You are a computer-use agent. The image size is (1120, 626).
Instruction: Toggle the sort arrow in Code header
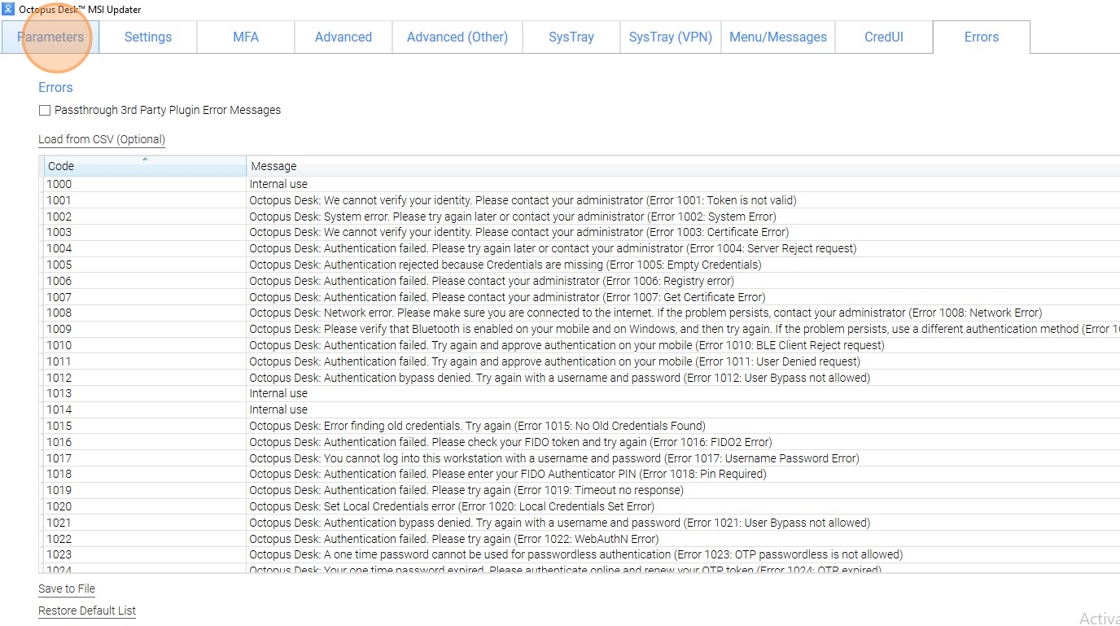click(145, 159)
